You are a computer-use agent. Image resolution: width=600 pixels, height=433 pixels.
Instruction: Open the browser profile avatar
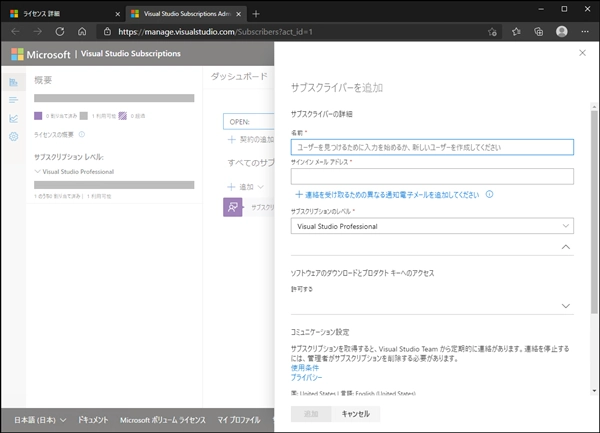coord(562,32)
